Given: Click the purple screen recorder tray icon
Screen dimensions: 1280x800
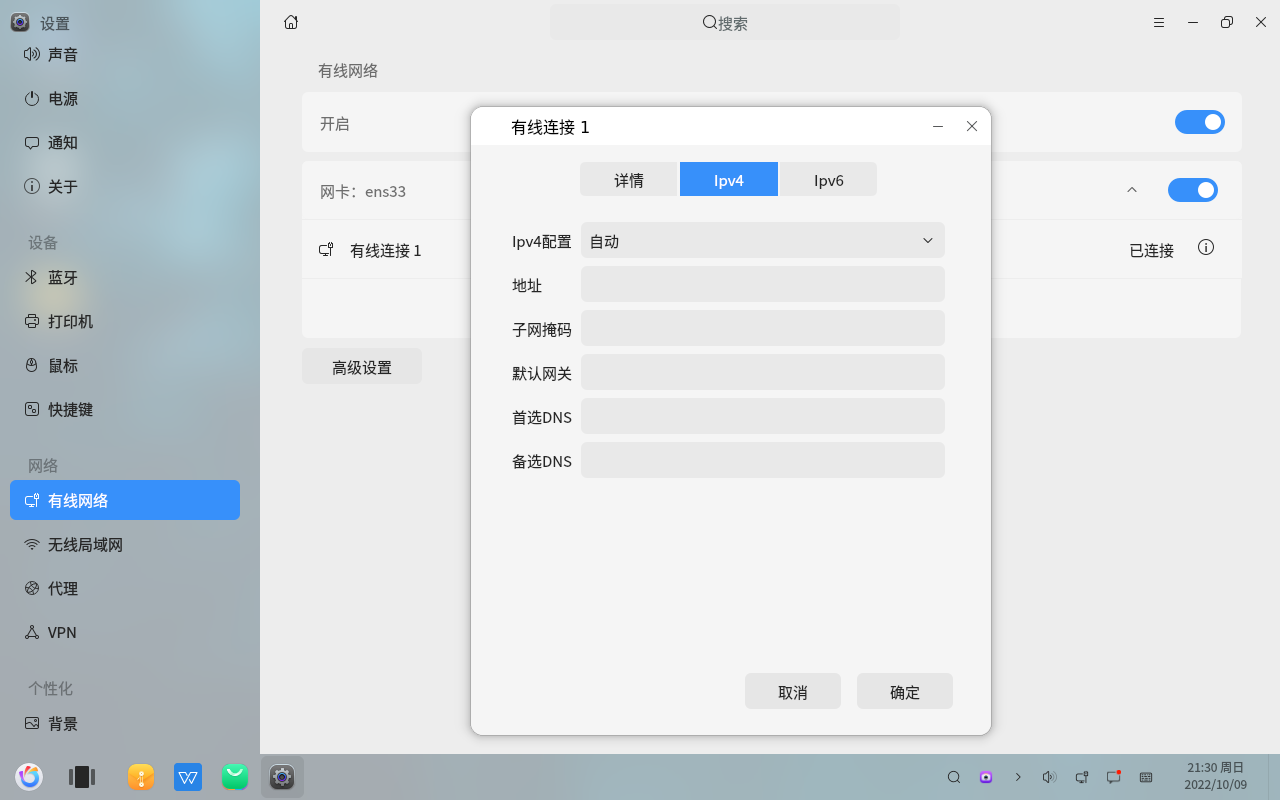Looking at the screenshot, I should (x=986, y=777).
